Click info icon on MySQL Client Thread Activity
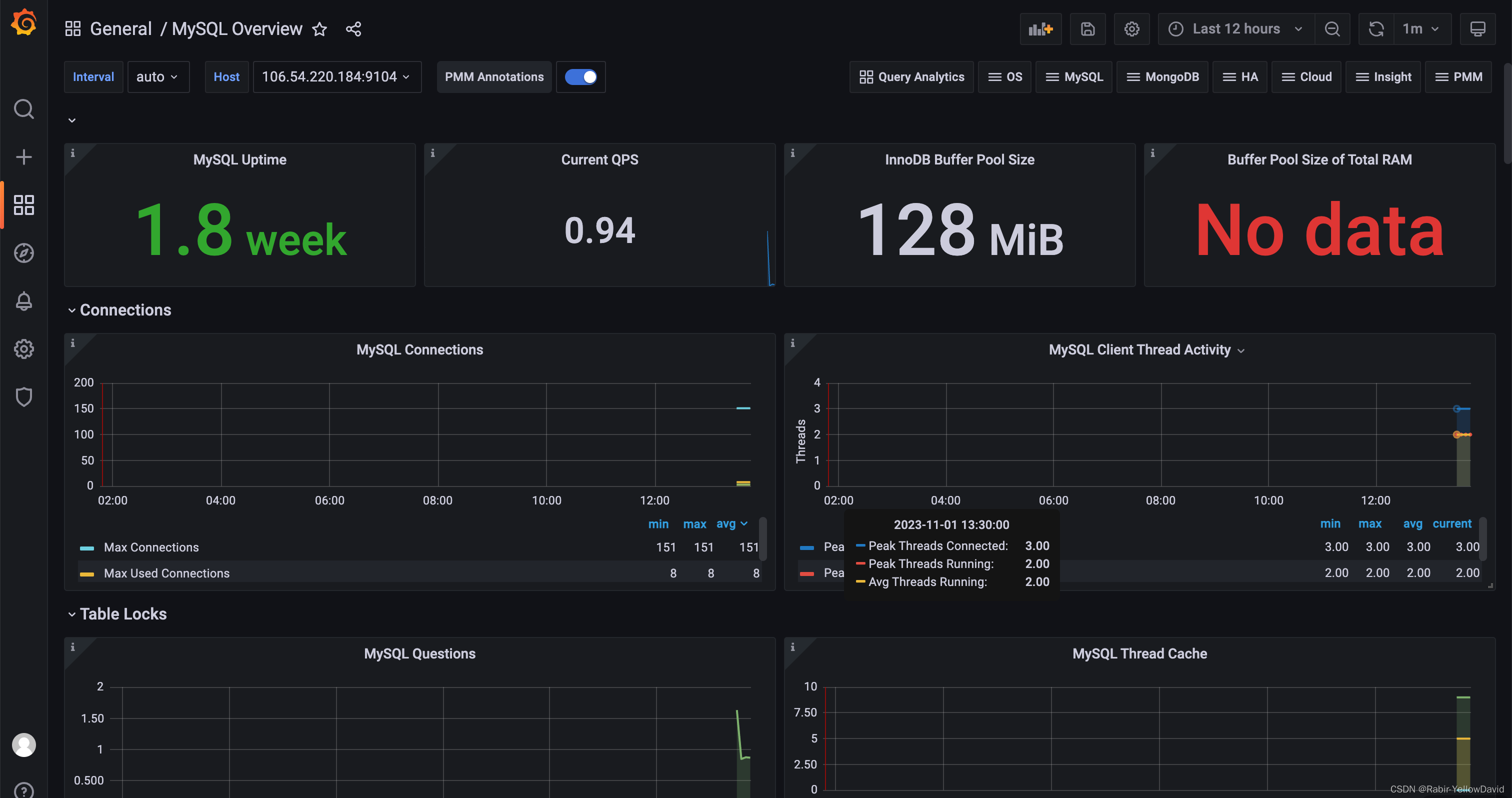The image size is (1512, 798). click(792, 343)
